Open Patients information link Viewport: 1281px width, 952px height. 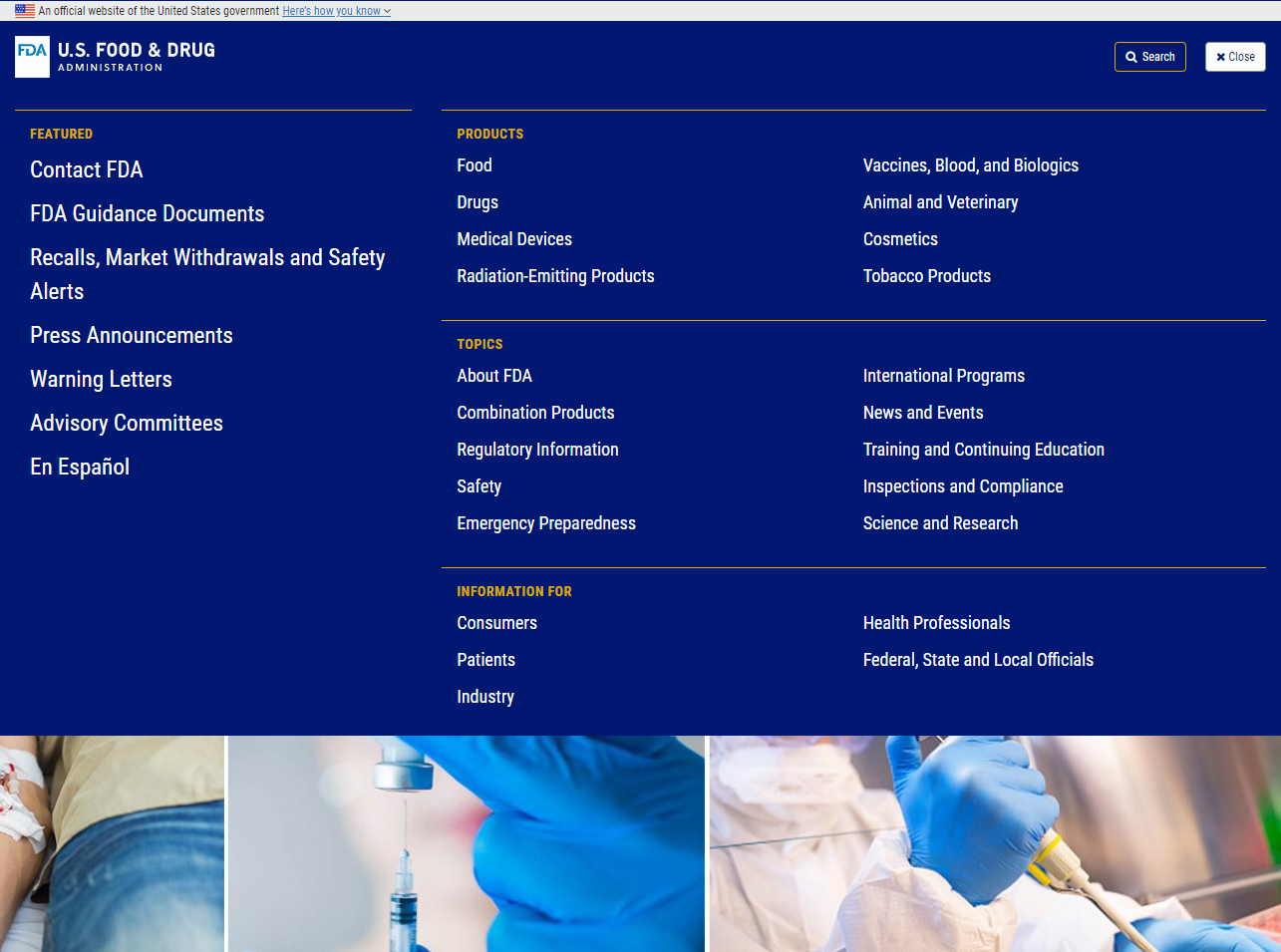pos(485,660)
